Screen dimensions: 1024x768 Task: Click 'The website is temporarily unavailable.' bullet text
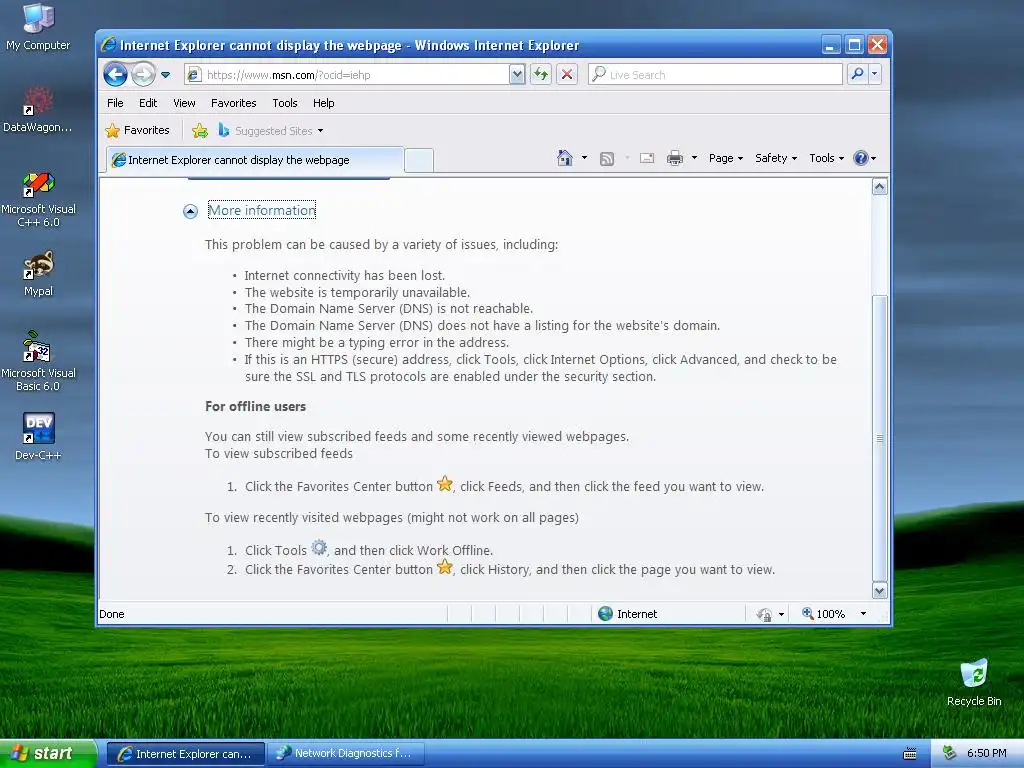pos(357,293)
